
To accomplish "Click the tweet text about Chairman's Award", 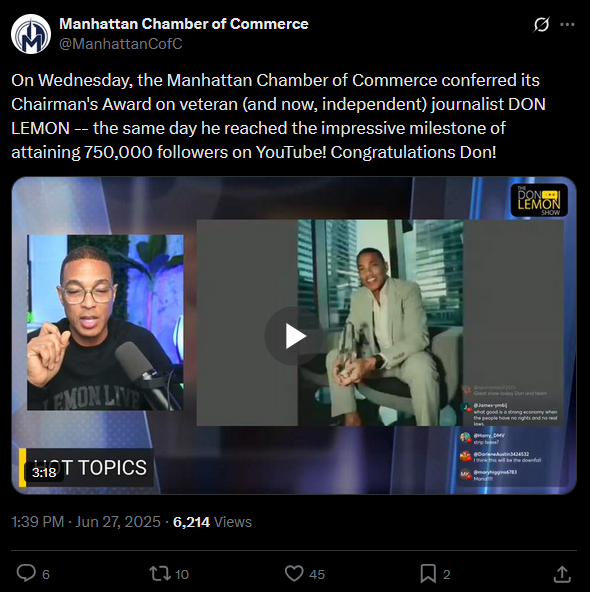I will 278,116.
